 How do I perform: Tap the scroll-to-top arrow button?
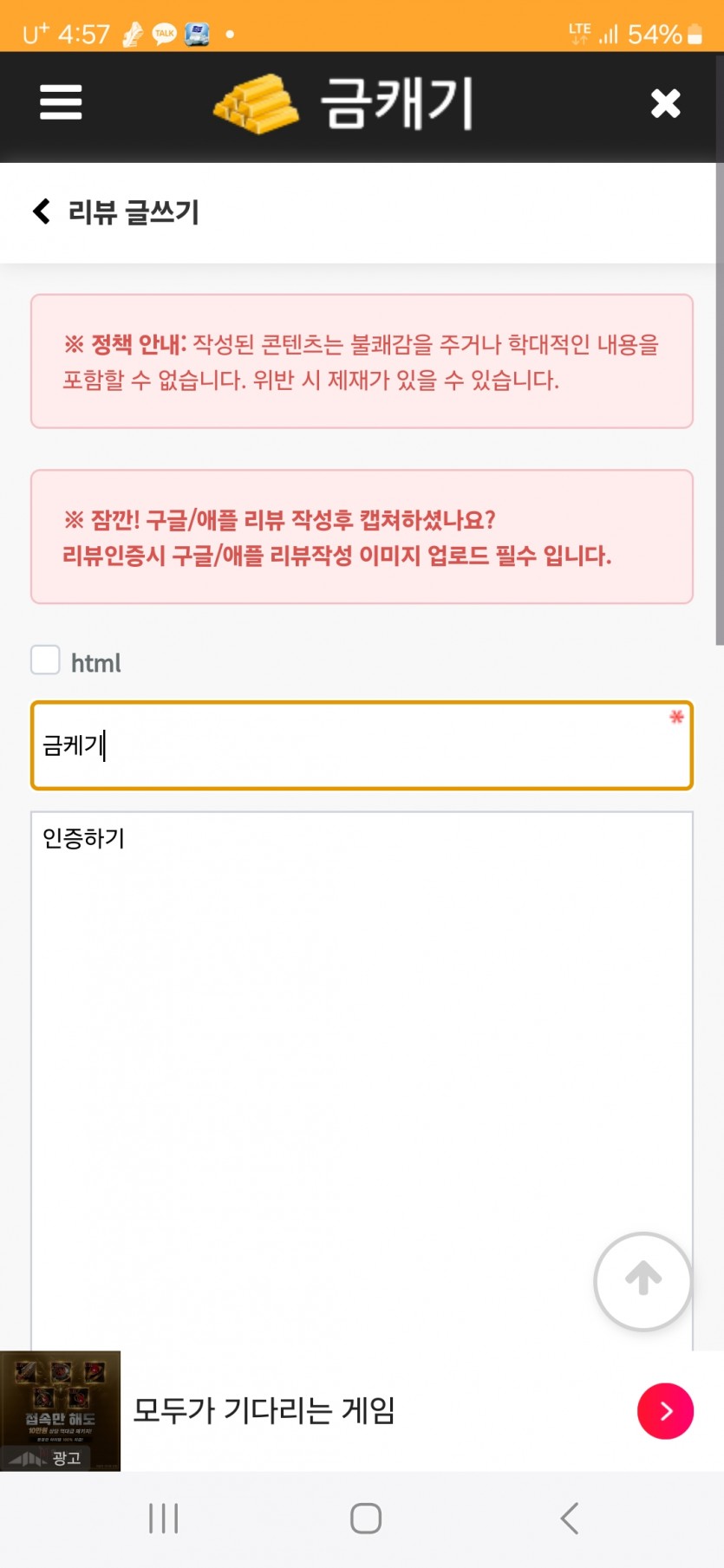(x=642, y=1281)
